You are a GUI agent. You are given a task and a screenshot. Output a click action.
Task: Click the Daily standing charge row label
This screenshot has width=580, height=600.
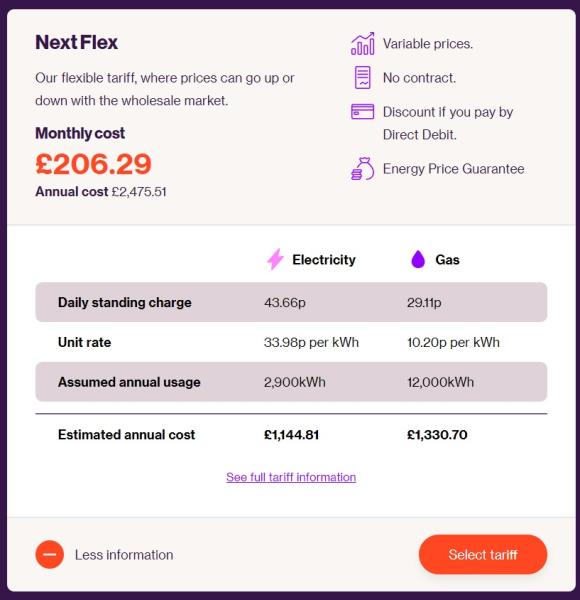click(124, 302)
